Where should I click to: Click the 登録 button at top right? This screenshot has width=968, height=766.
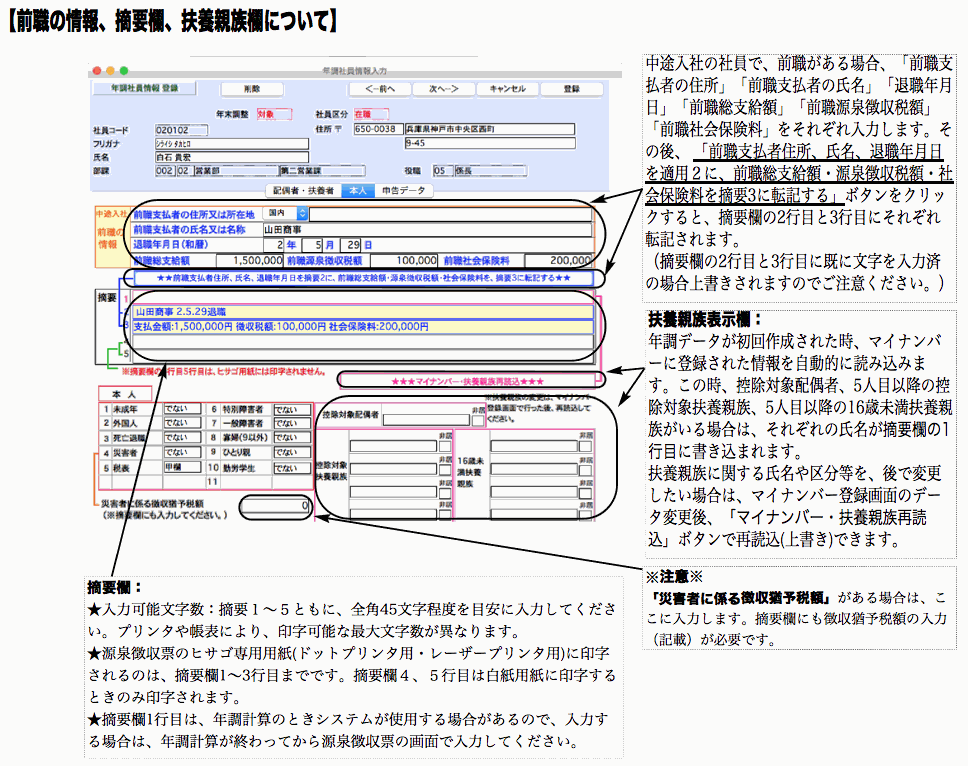[x=571, y=88]
